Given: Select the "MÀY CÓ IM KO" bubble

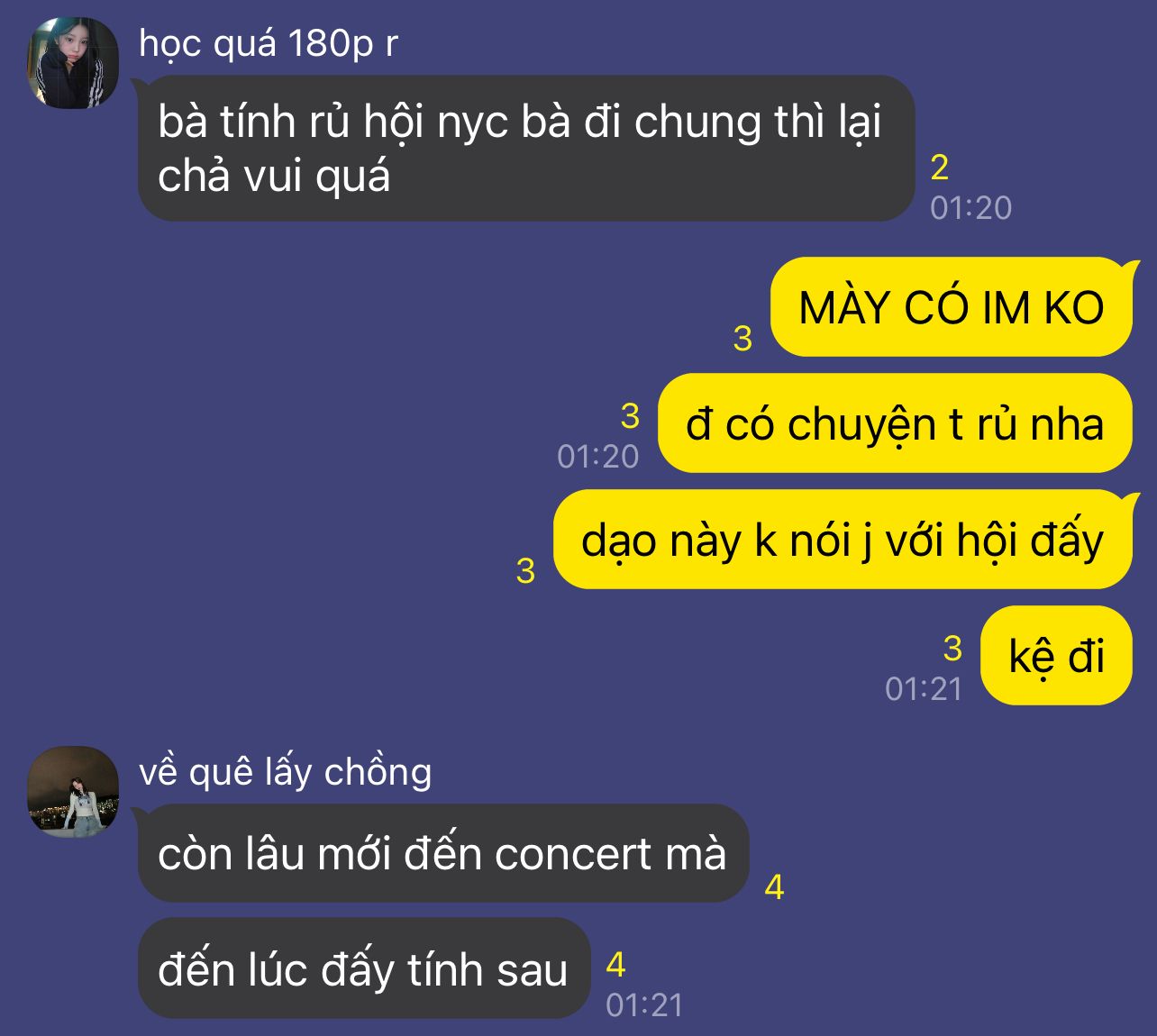Looking at the screenshot, I should [952, 307].
